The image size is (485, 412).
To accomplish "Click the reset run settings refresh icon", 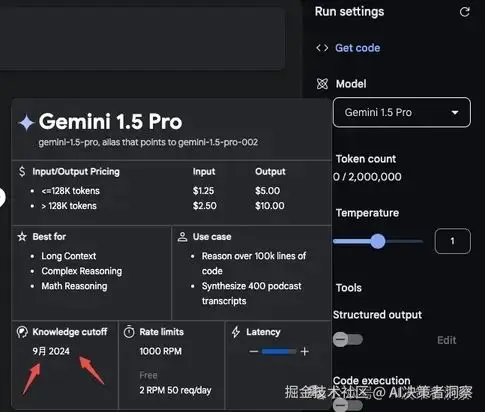I will coord(465,12).
